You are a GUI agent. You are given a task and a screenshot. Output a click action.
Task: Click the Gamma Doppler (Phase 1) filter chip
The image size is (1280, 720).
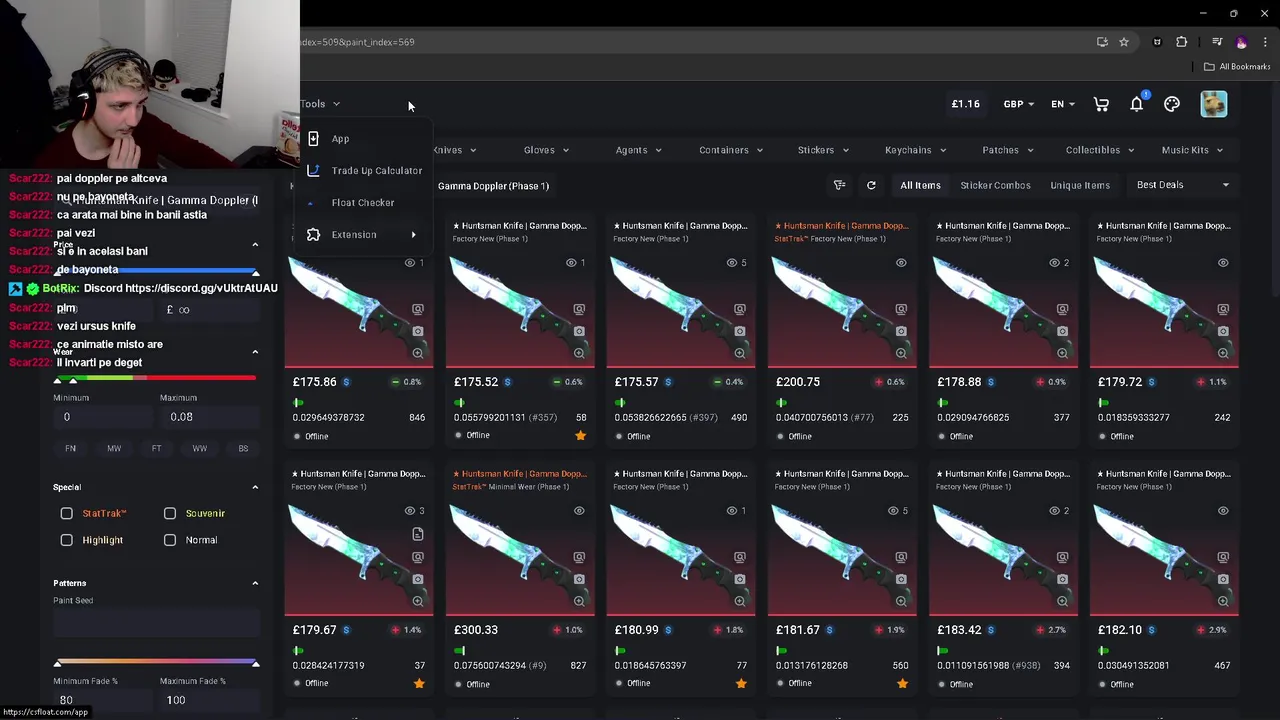(493, 186)
